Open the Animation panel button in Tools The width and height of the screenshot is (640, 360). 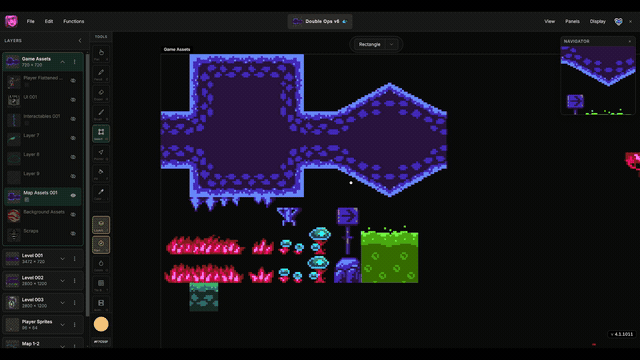(101, 304)
